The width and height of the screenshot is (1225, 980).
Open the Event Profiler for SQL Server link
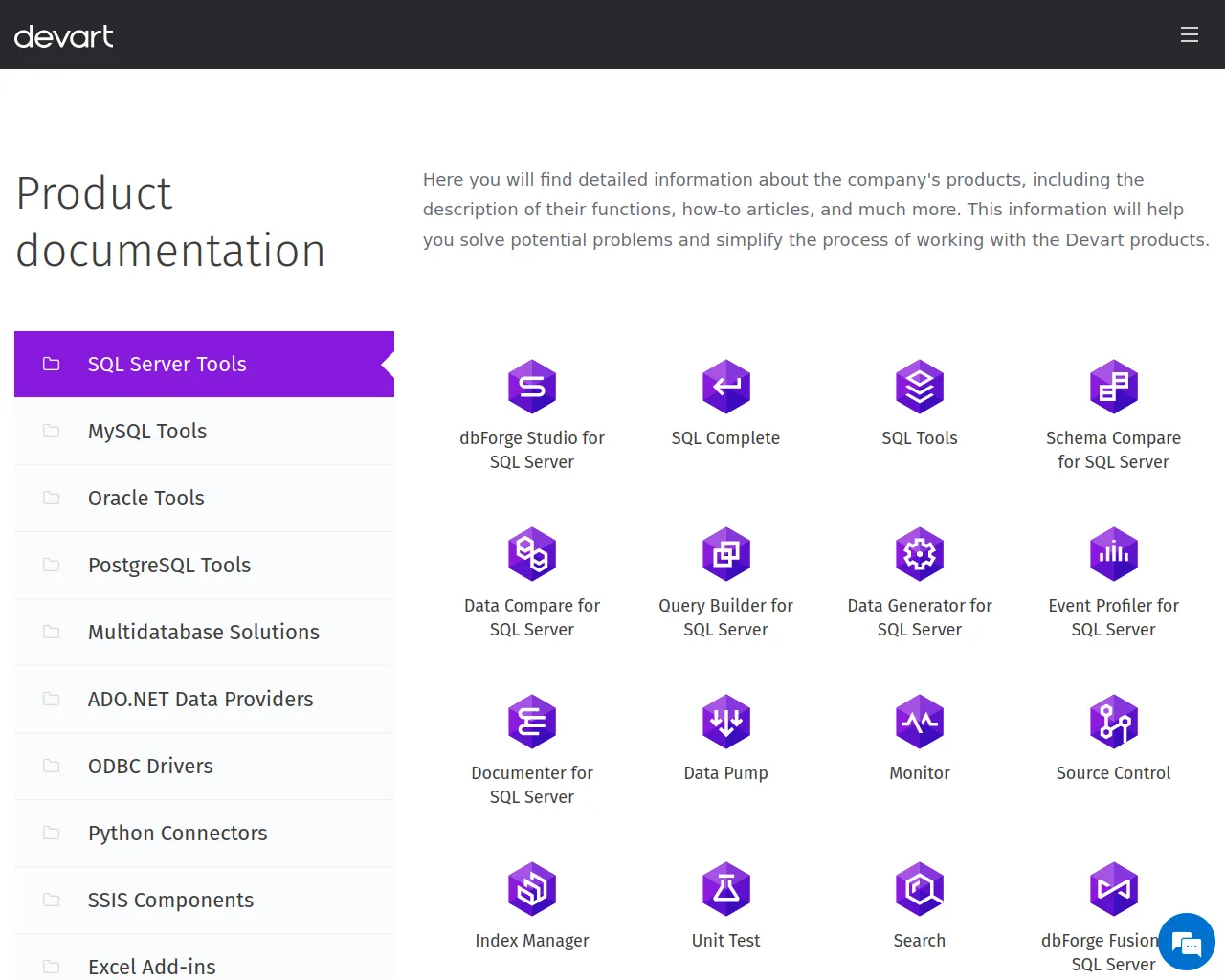[1113, 617]
